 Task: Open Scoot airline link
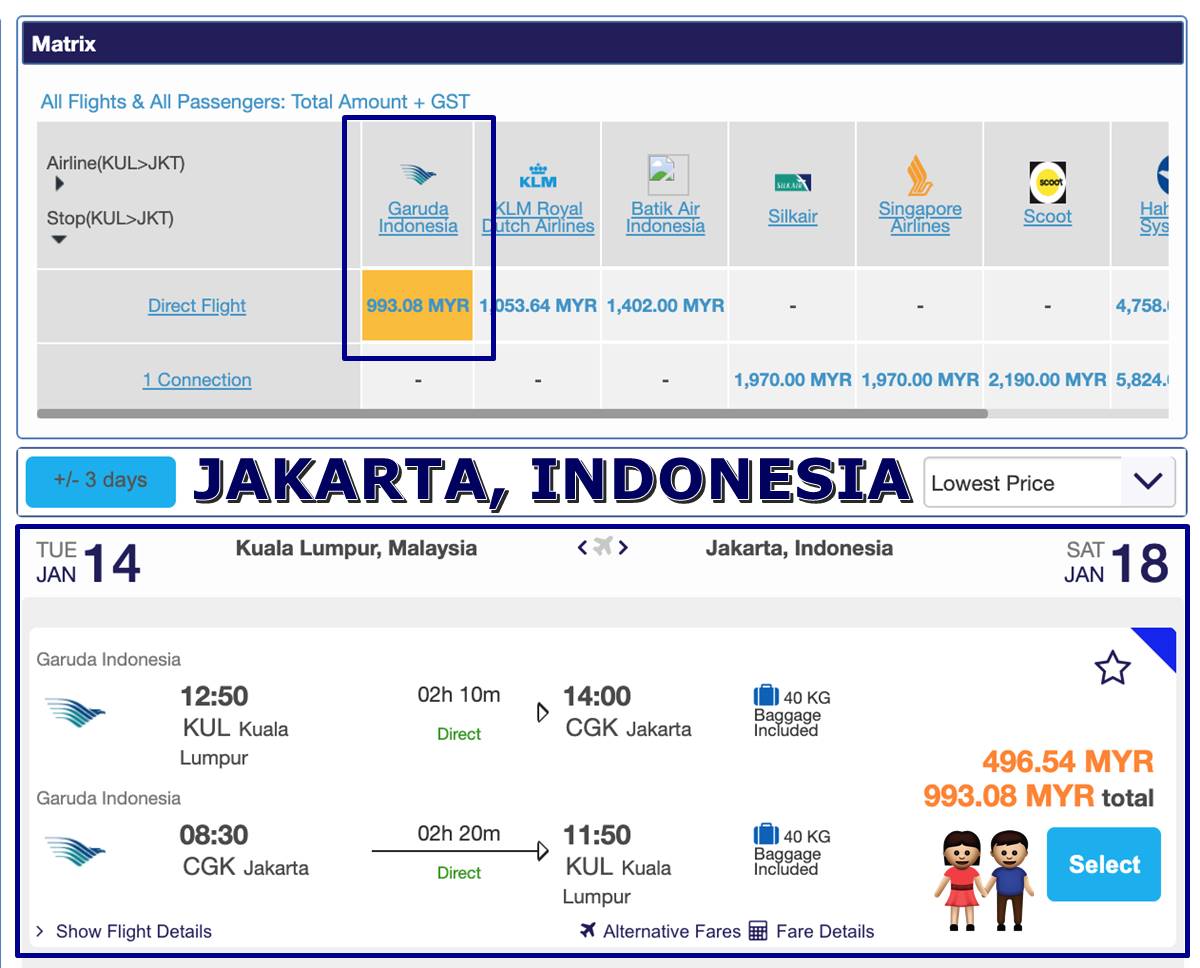coord(1047,216)
